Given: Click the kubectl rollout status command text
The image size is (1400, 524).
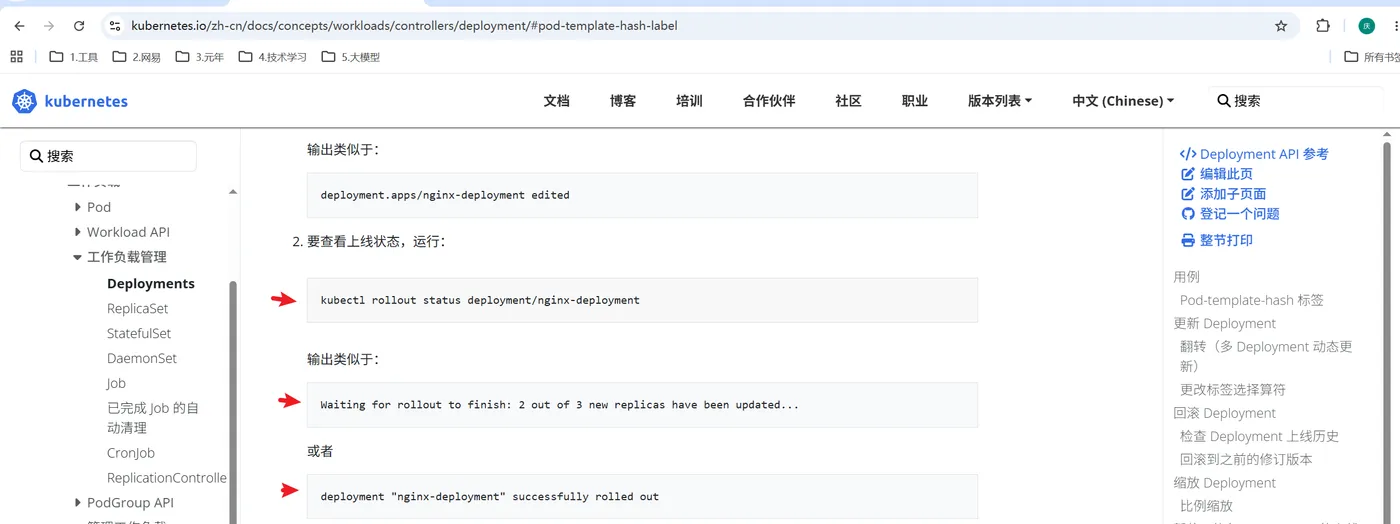Looking at the screenshot, I should (480, 300).
